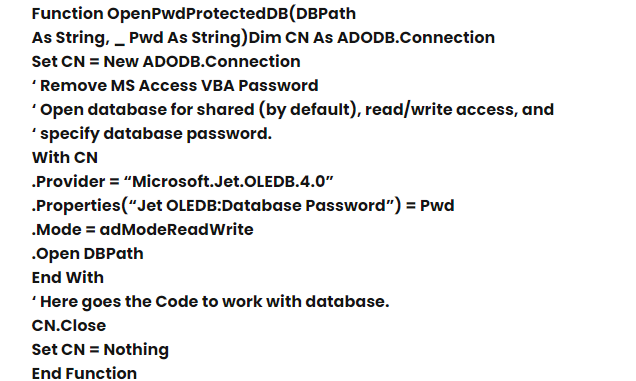Click the '.Open DBPath' line
636x381 pixels.
pos(88,254)
